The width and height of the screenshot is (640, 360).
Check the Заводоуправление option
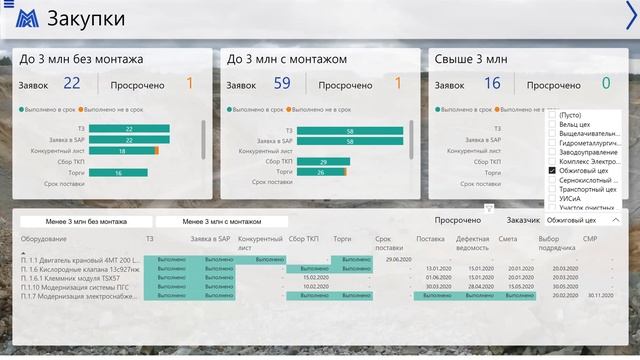coord(552,152)
